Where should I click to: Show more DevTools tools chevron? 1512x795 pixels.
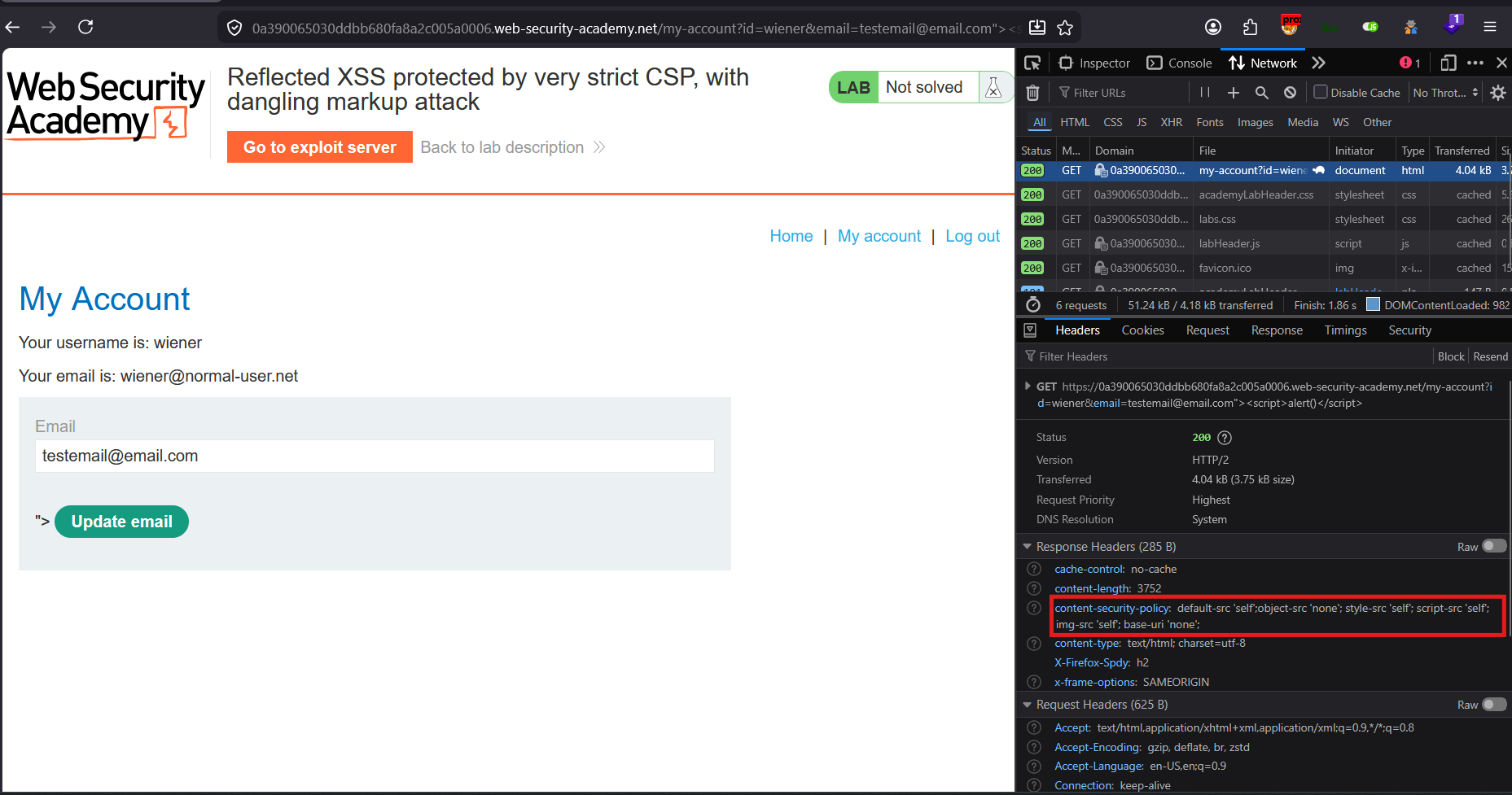pos(1319,63)
